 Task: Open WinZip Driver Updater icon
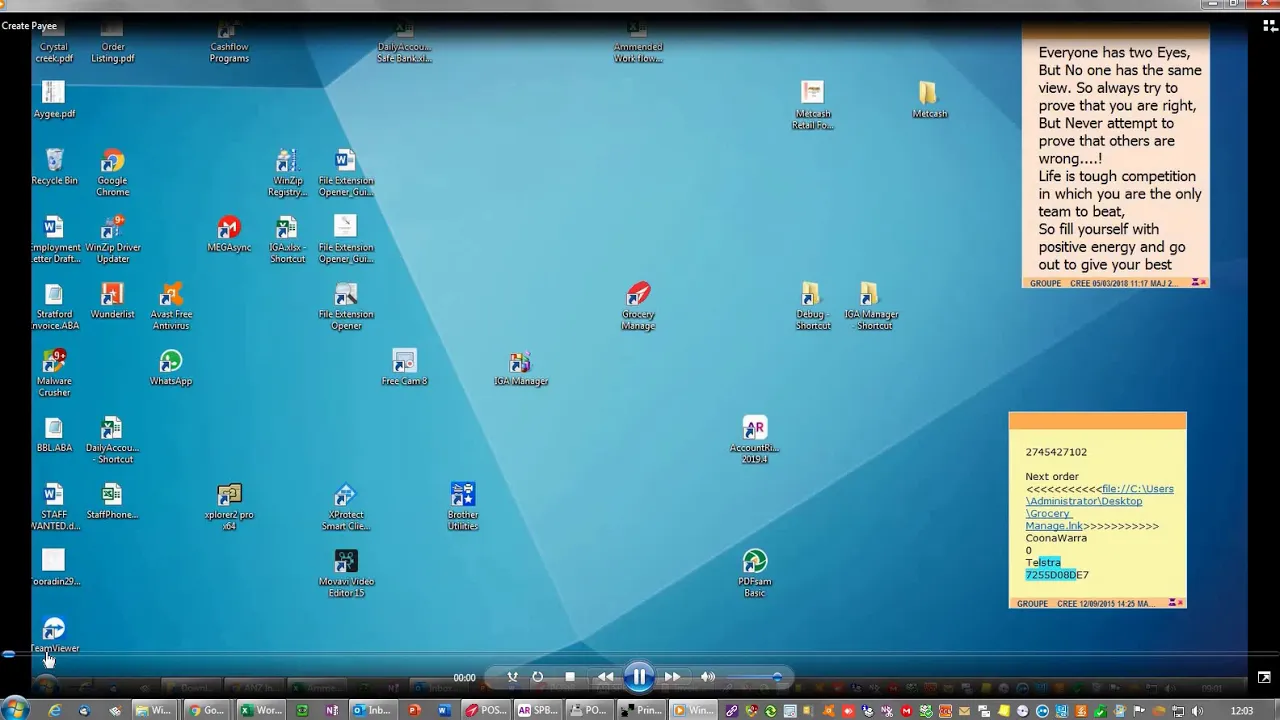coord(112,240)
